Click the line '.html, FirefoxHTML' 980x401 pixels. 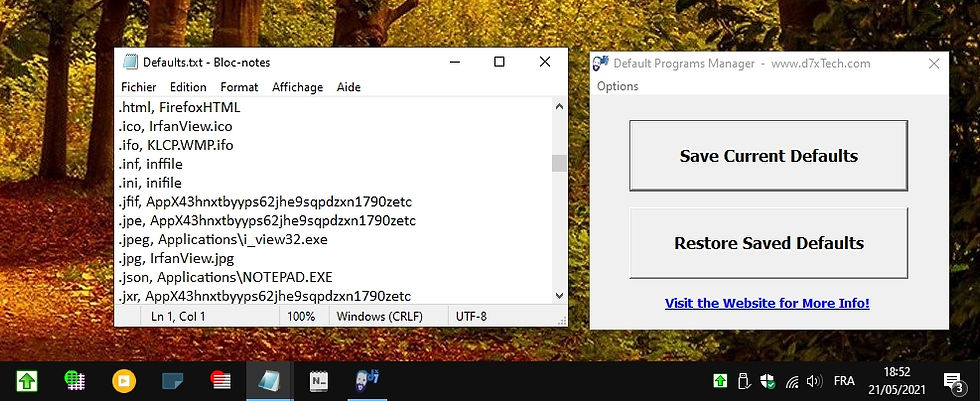click(x=179, y=107)
